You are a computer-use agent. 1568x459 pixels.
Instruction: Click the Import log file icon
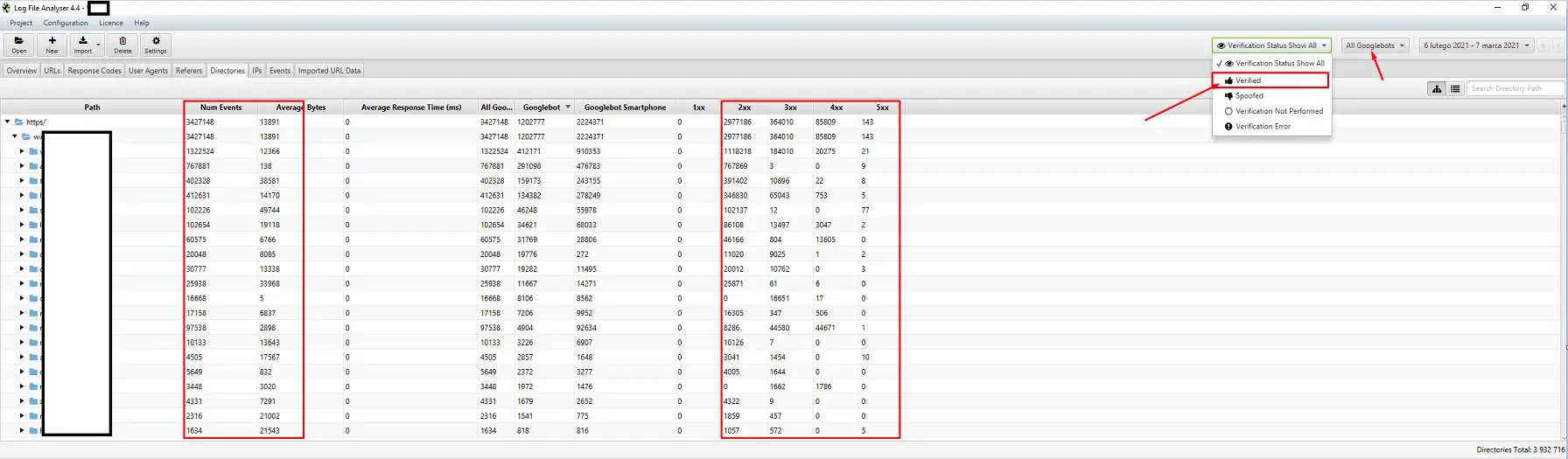click(x=83, y=45)
